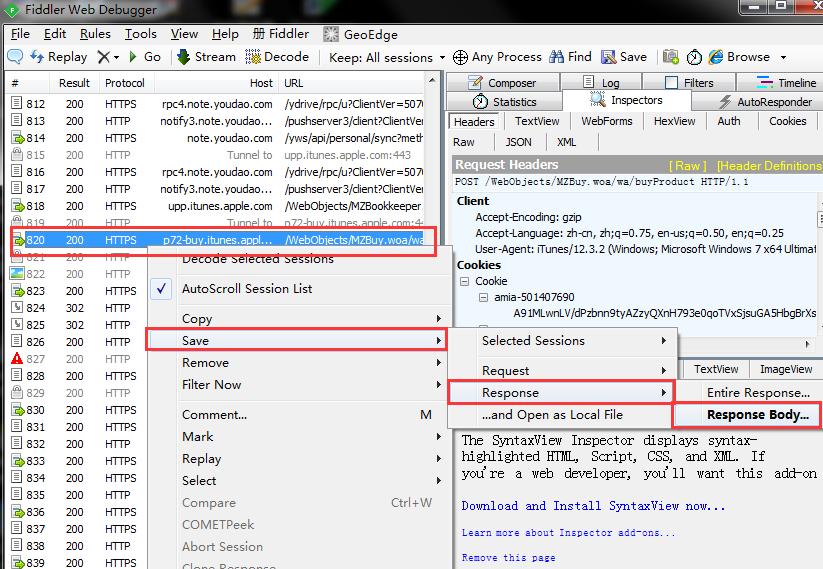Click the timer stopwatch toolbar icon

[x=694, y=57]
